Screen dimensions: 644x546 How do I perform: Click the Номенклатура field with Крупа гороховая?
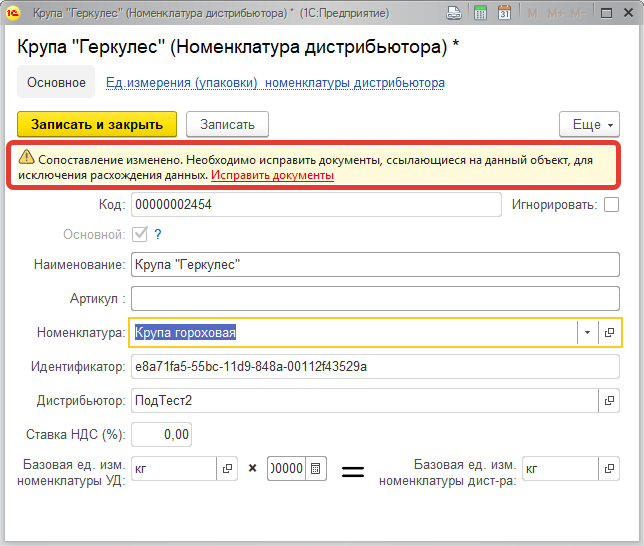coord(353,332)
